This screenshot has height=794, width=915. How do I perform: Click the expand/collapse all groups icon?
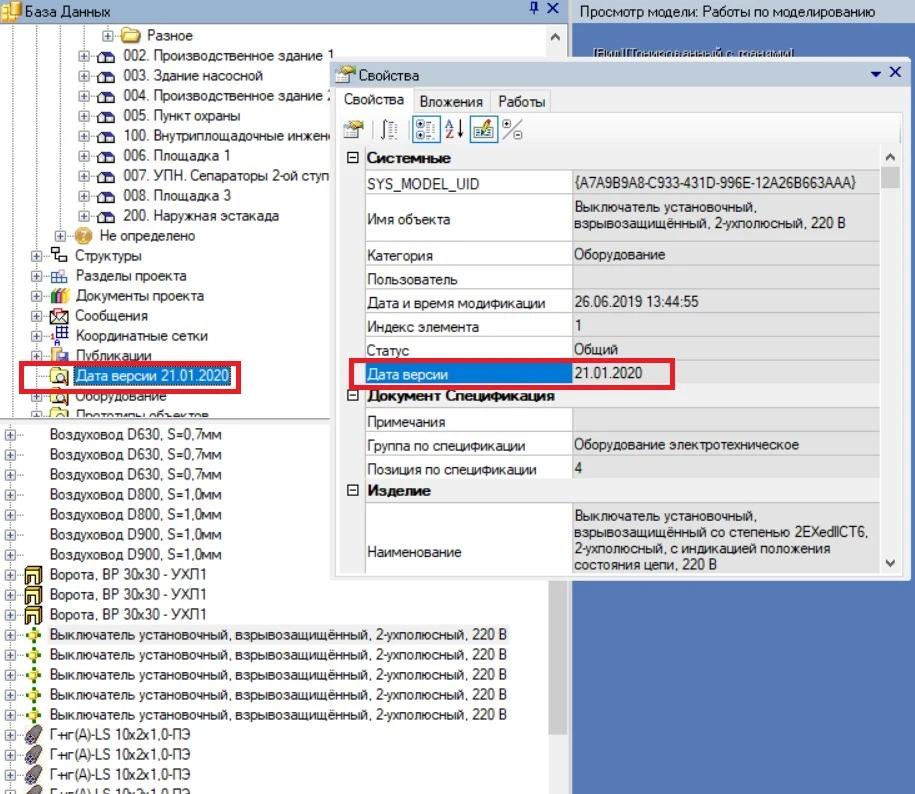[x=511, y=129]
